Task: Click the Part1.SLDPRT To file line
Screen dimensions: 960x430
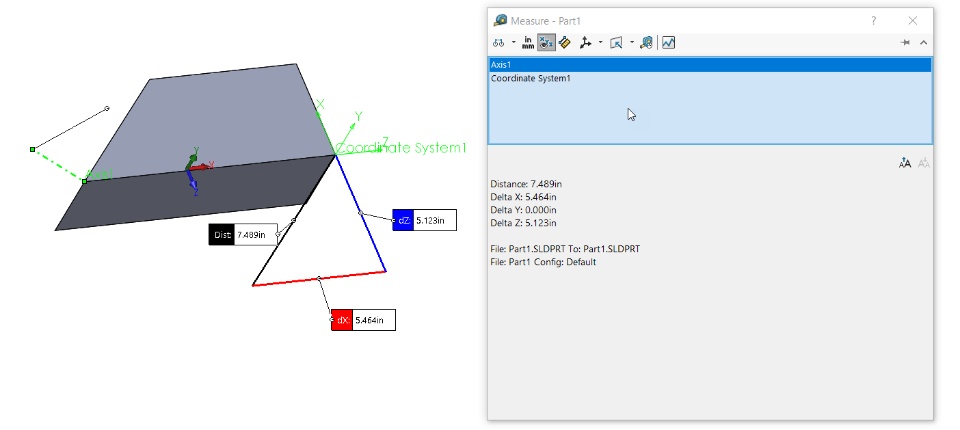Action: click(565, 249)
